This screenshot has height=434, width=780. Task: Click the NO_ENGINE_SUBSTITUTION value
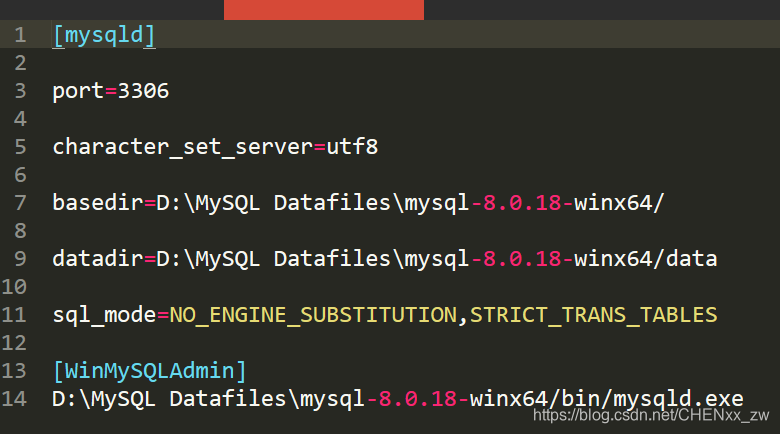point(313,316)
